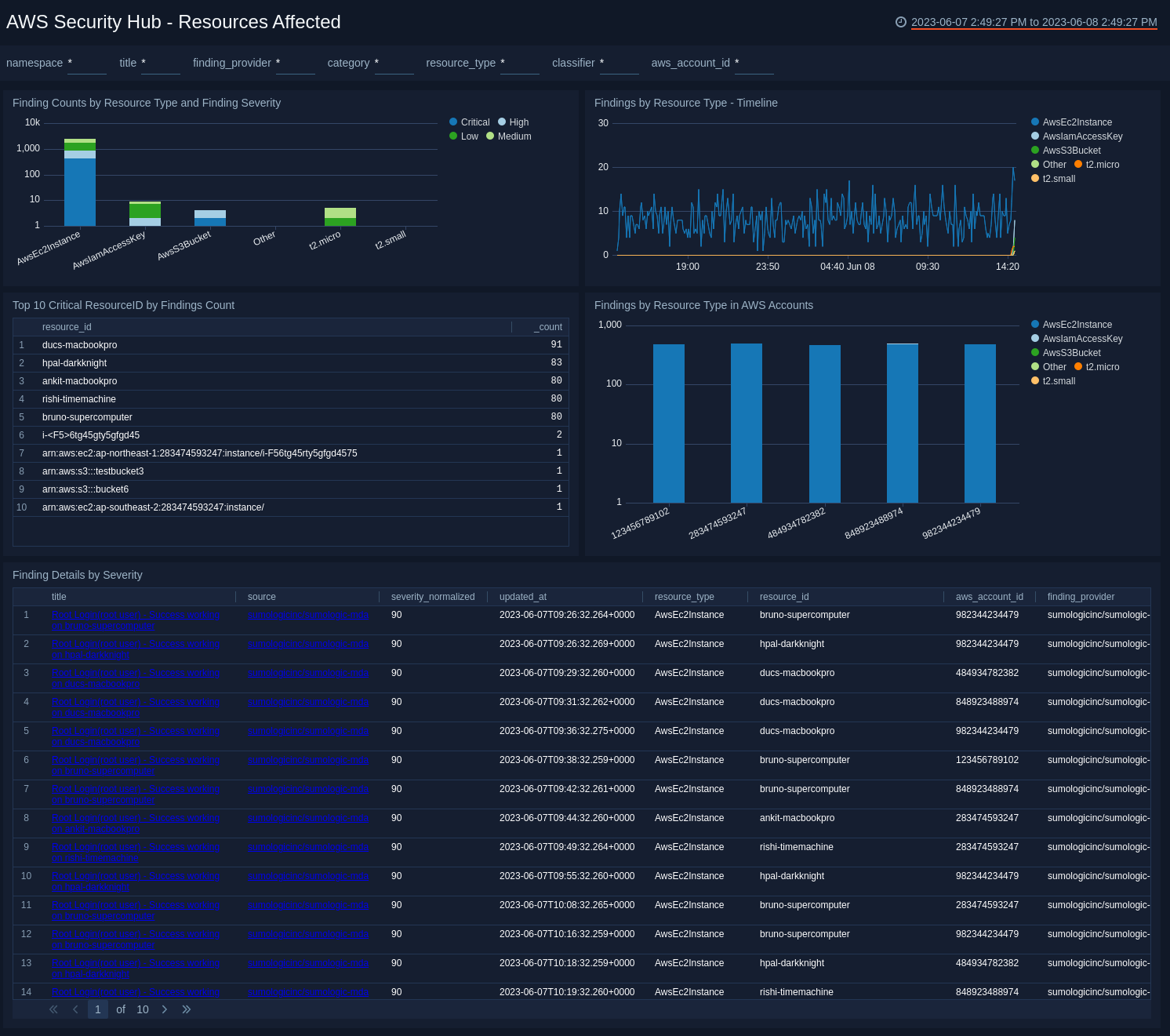Click AwsS3Bucket in AWS Accounts legend
Viewport: 1170px width, 1036px height.
click(x=1066, y=353)
